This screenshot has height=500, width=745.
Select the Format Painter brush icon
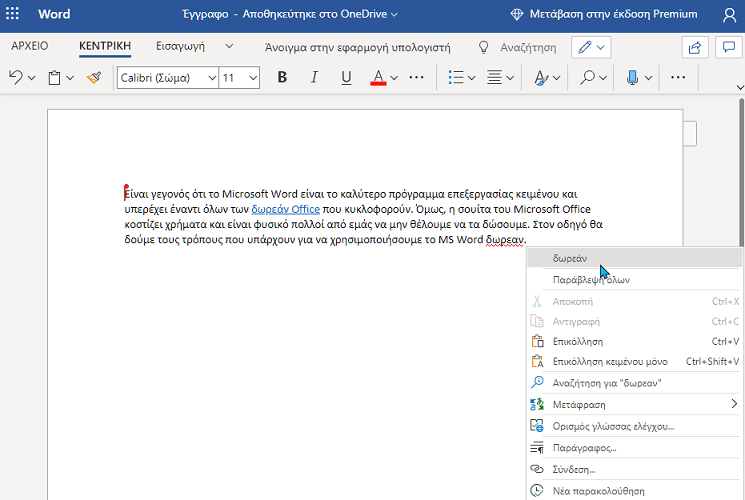94,77
